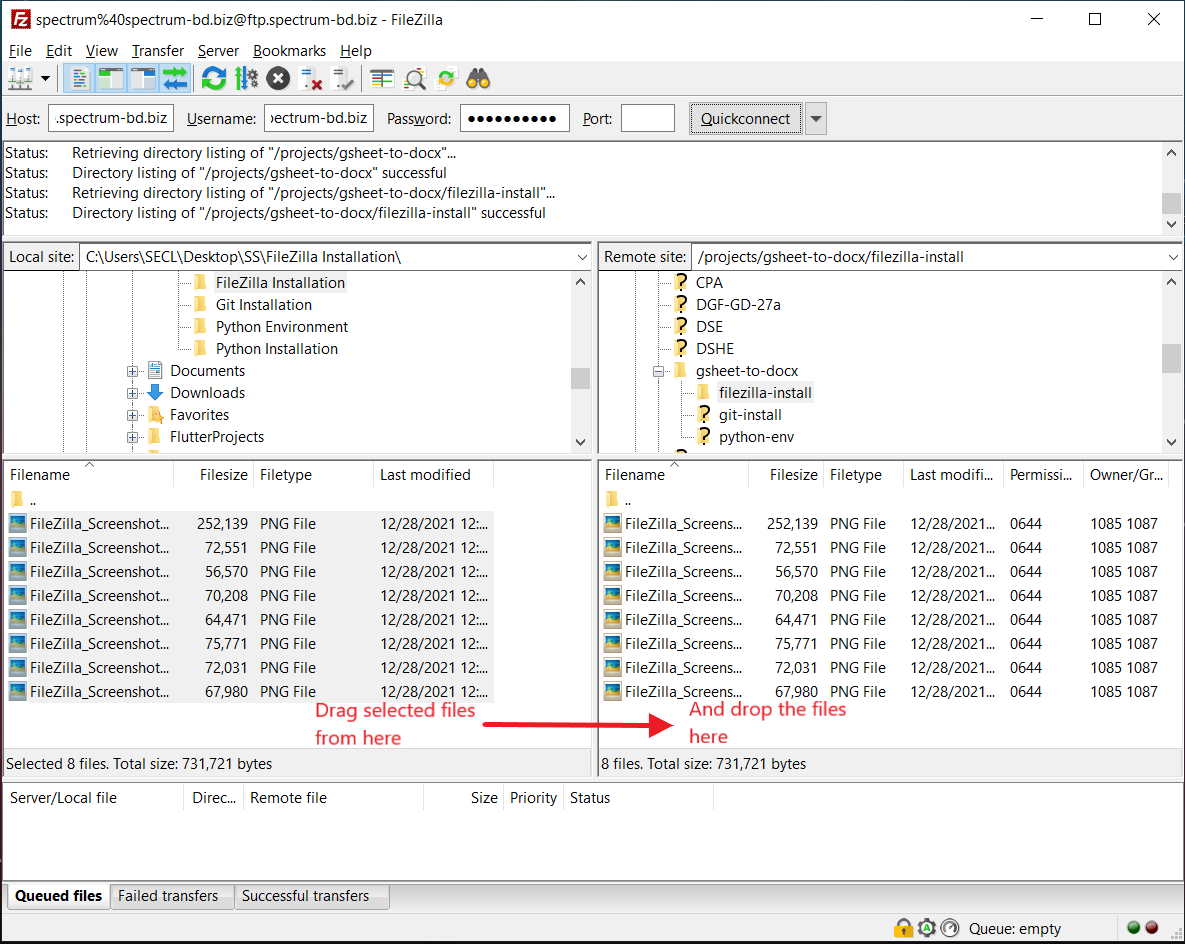Select the Python Installation local folder
Viewport: 1185px width, 944px height.
(x=277, y=348)
